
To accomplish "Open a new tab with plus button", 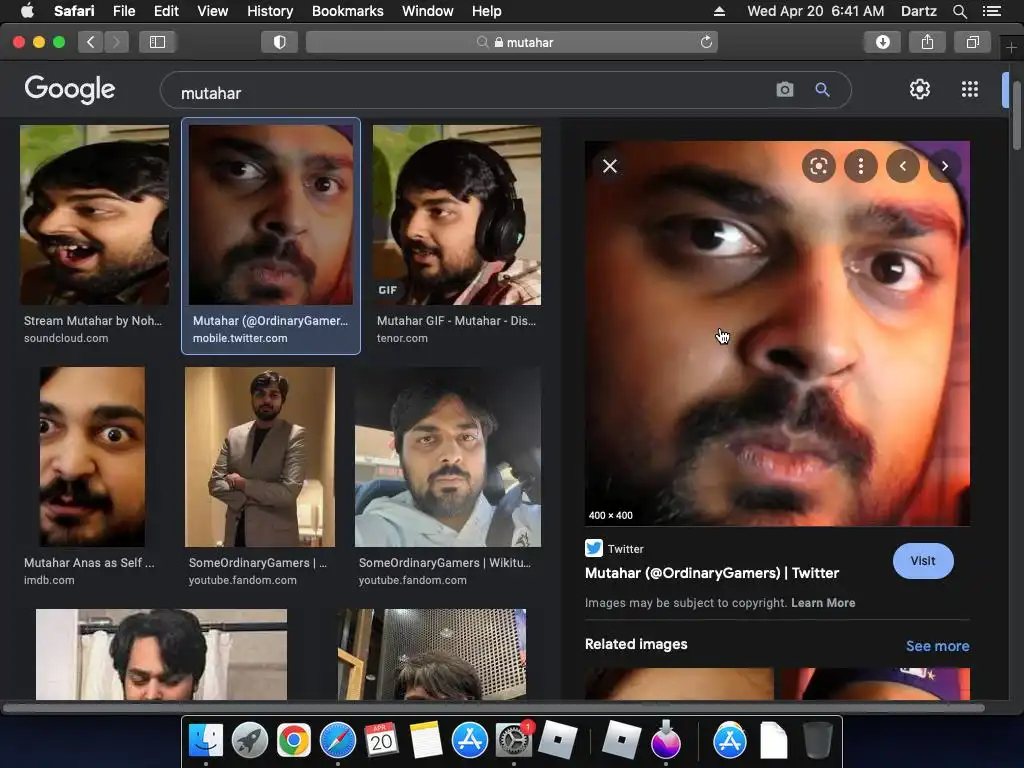I will [1011, 48].
